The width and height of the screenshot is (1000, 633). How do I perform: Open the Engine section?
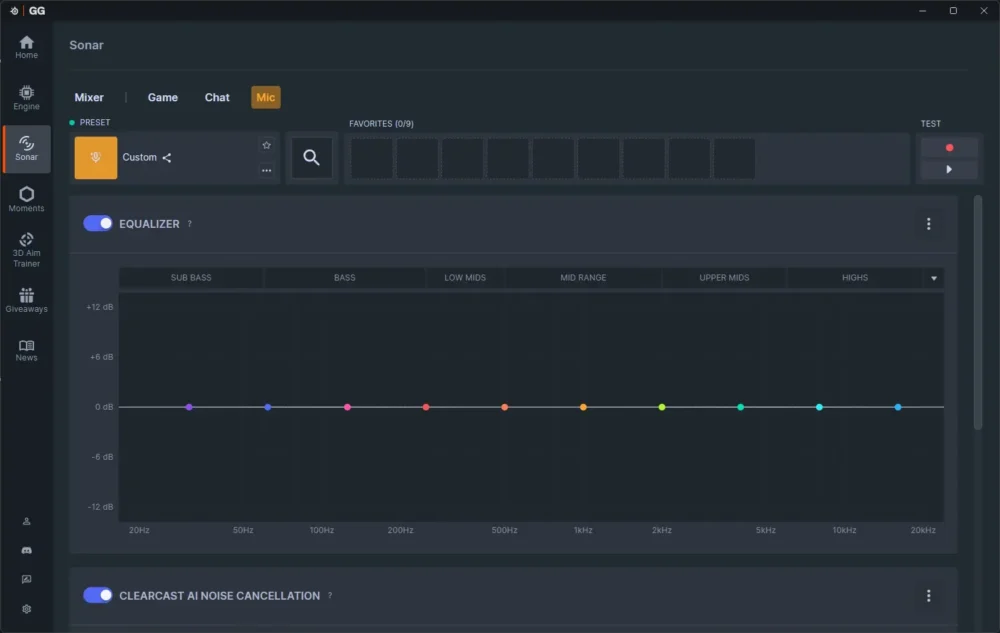26,98
